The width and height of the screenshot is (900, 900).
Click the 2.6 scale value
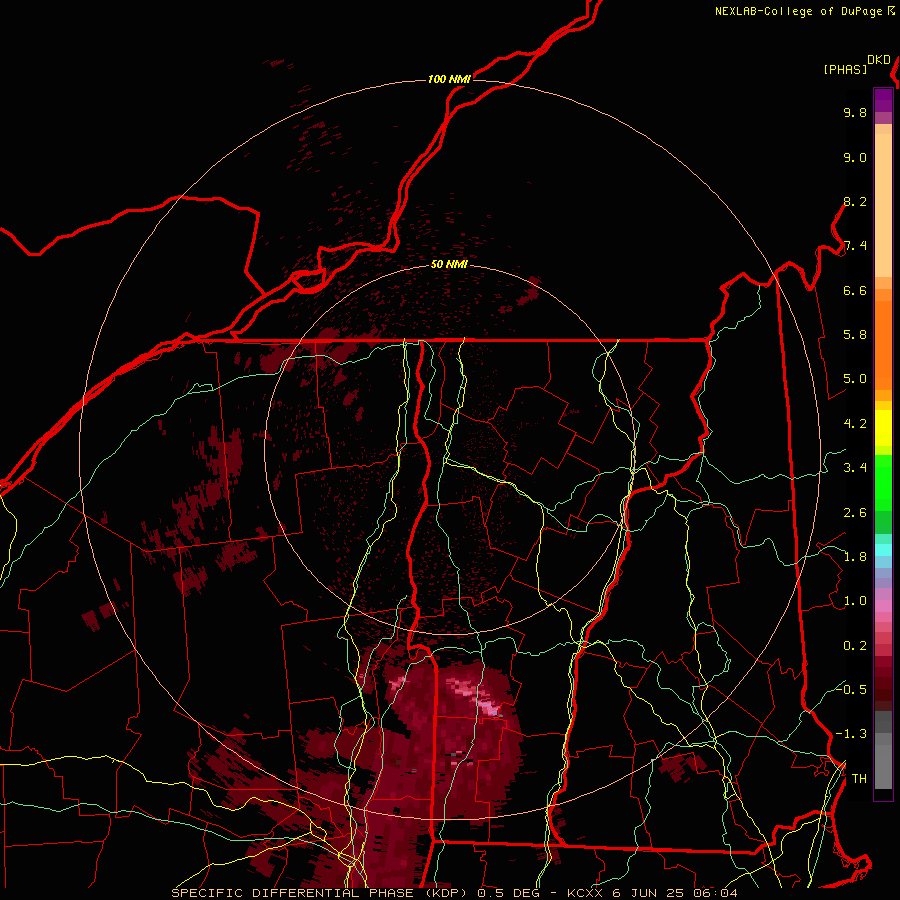(855, 513)
